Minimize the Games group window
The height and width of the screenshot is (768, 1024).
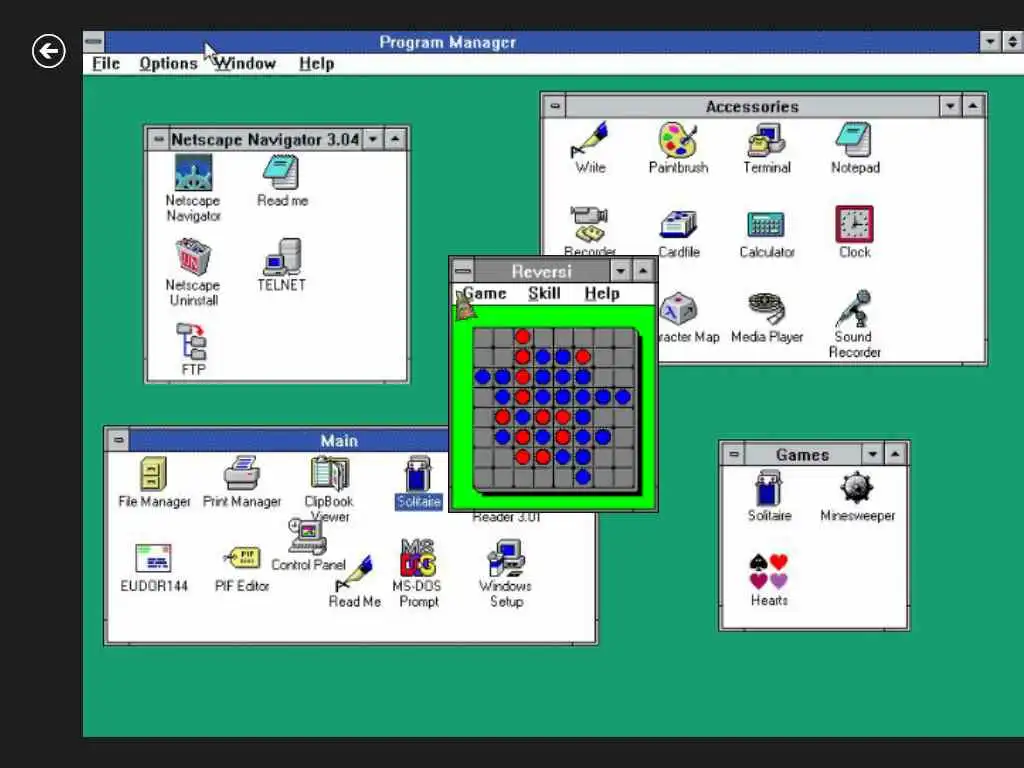click(x=872, y=454)
